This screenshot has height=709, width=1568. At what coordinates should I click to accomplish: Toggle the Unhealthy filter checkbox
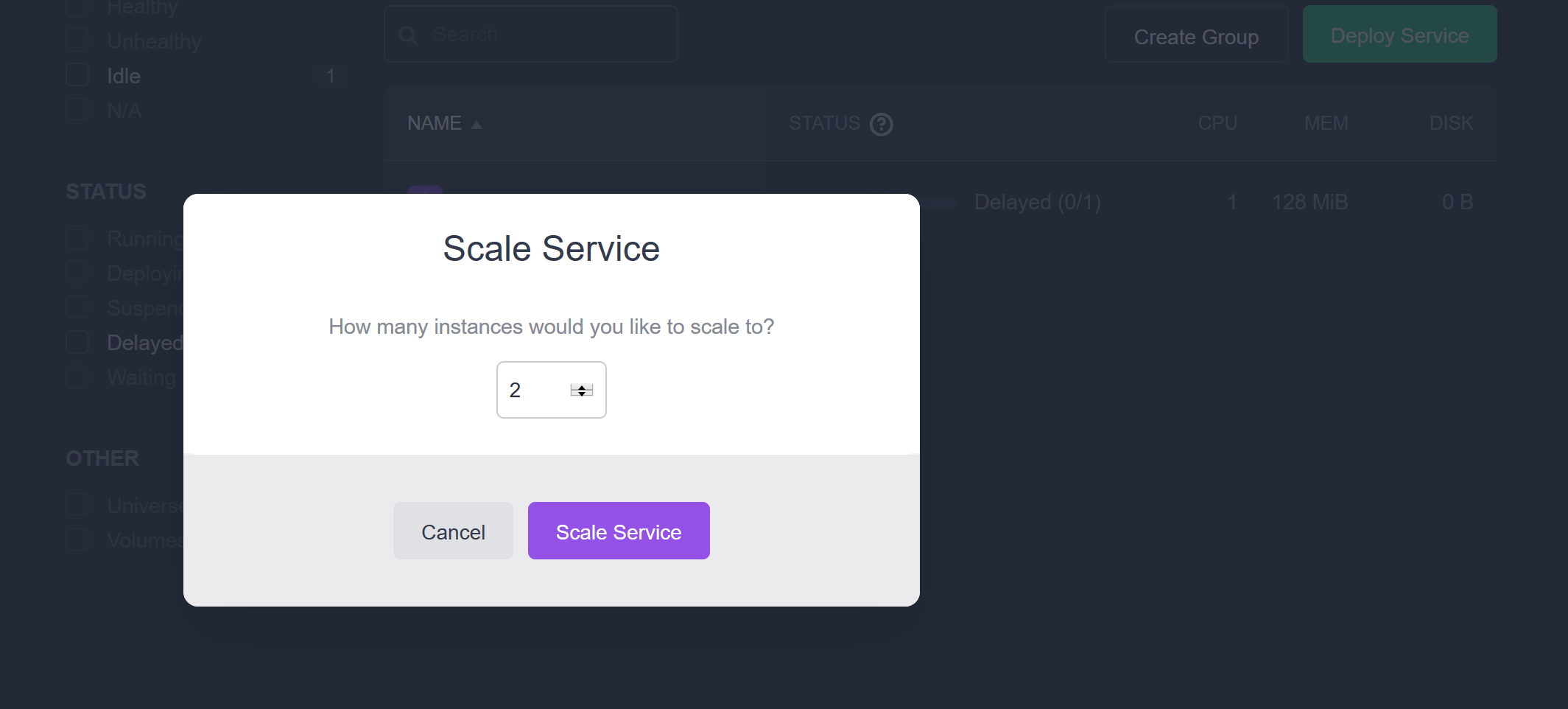tap(77, 41)
